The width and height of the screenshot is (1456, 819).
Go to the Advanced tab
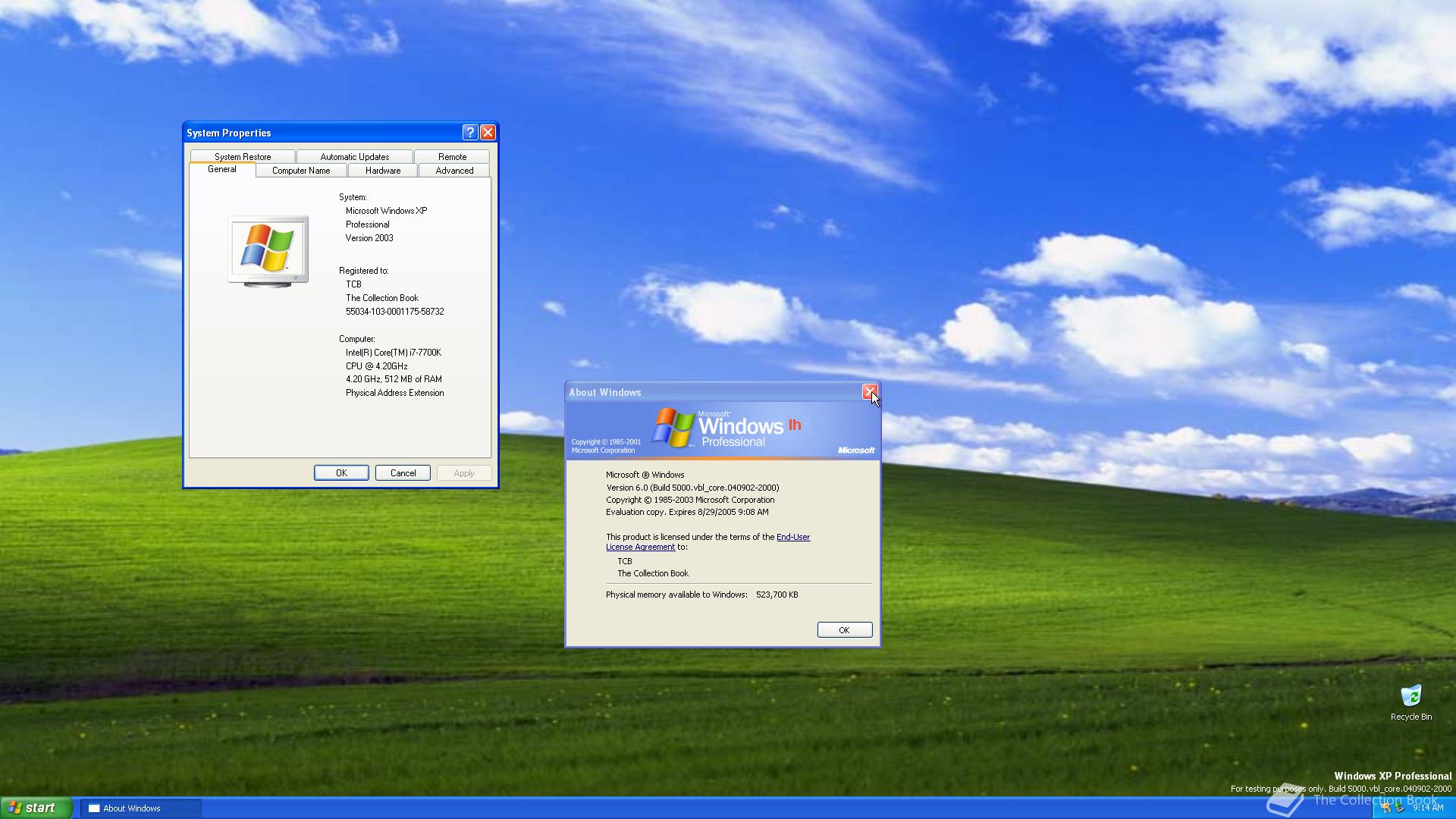click(454, 171)
